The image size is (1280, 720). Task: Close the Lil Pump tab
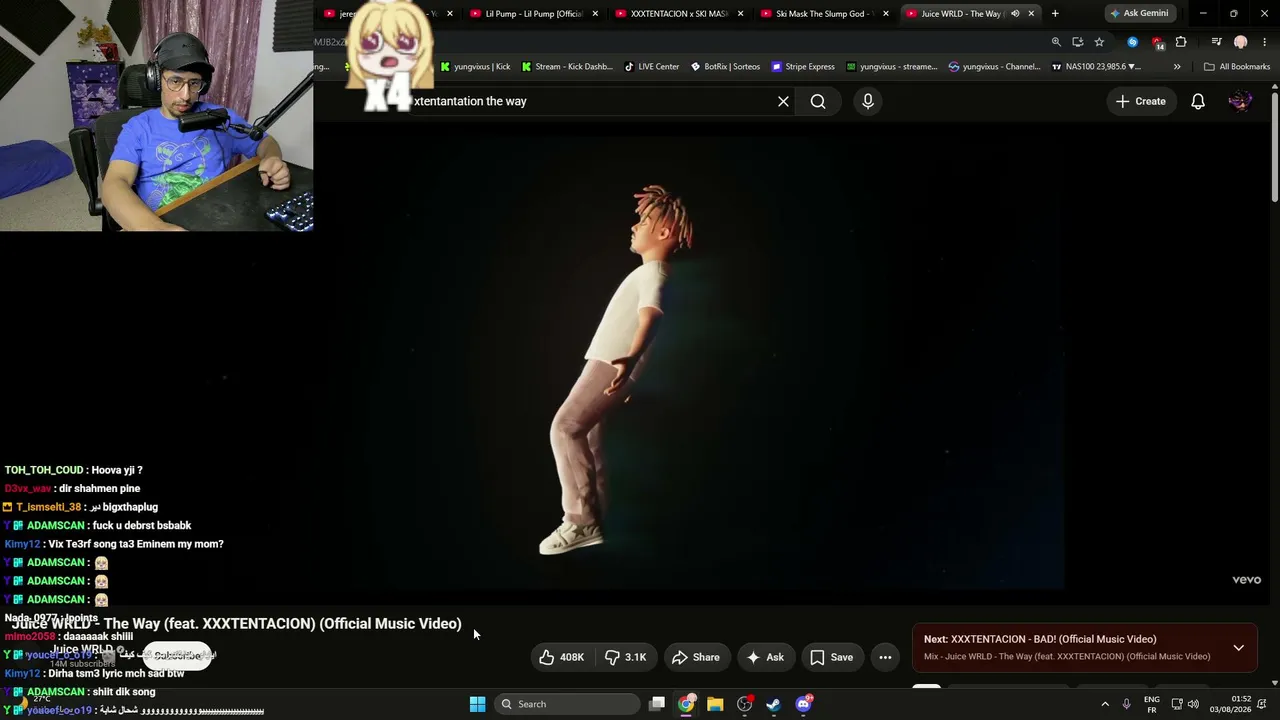pos(595,14)
